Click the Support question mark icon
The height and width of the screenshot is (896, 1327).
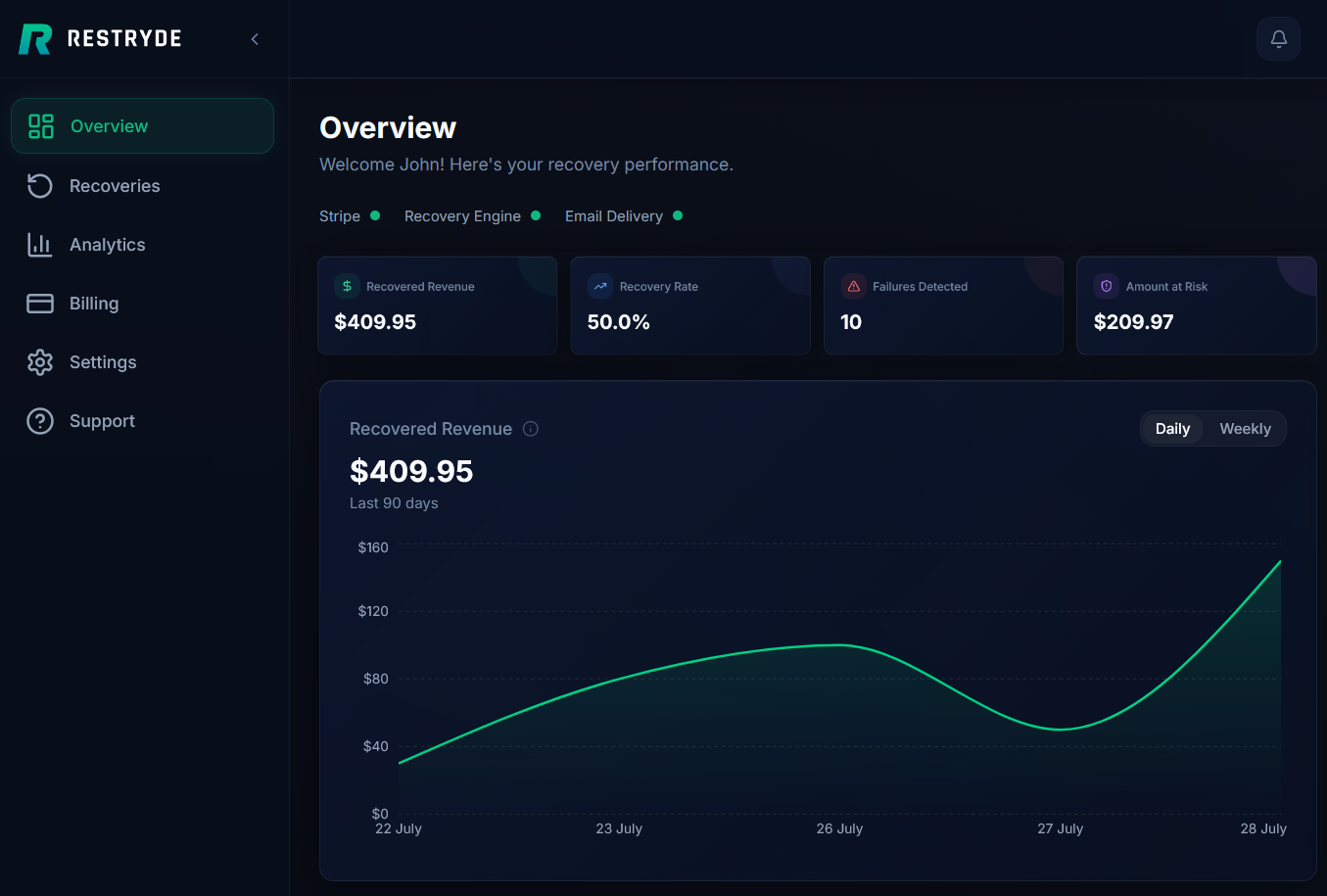40,421
